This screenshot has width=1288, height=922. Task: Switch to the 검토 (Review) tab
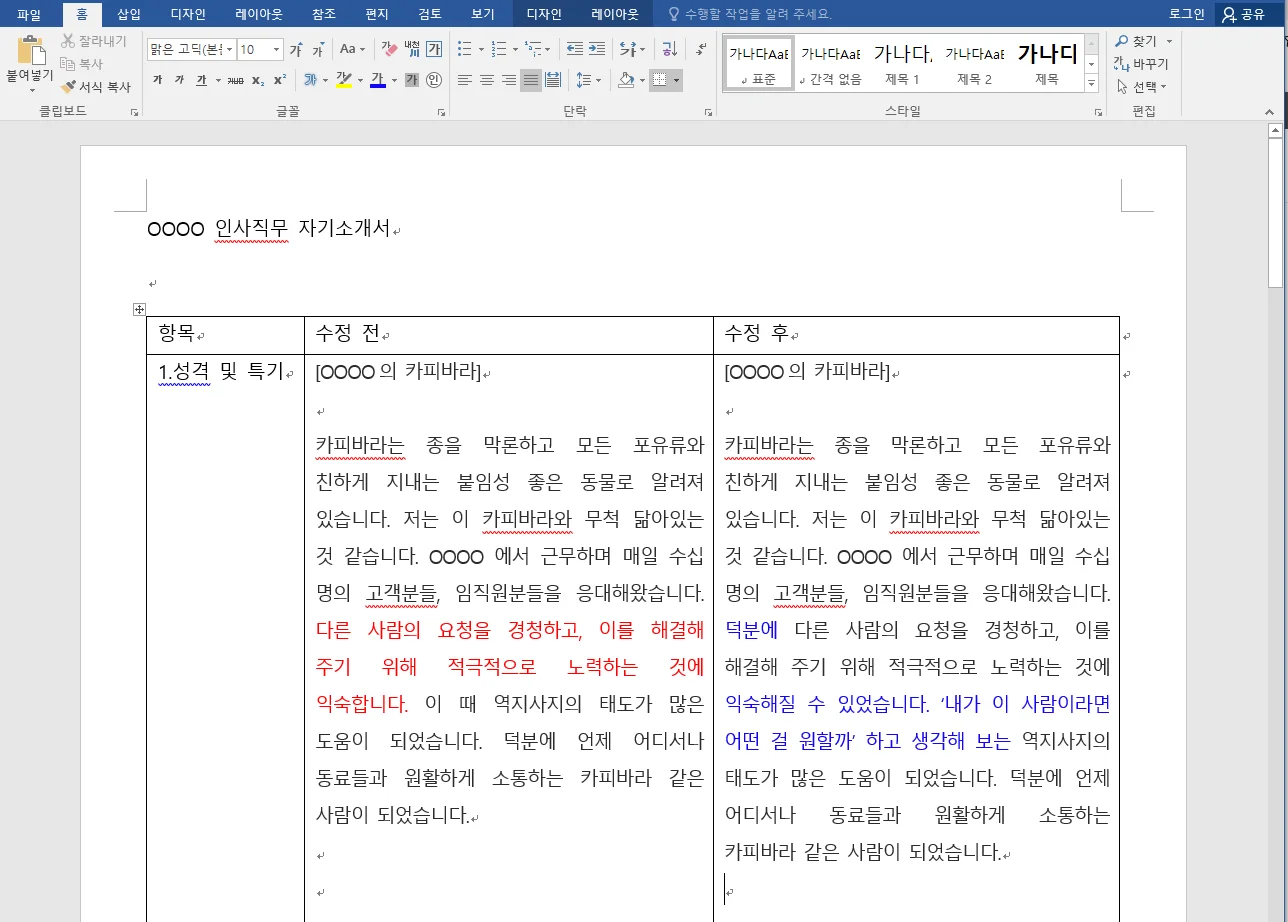pos(430,14)
